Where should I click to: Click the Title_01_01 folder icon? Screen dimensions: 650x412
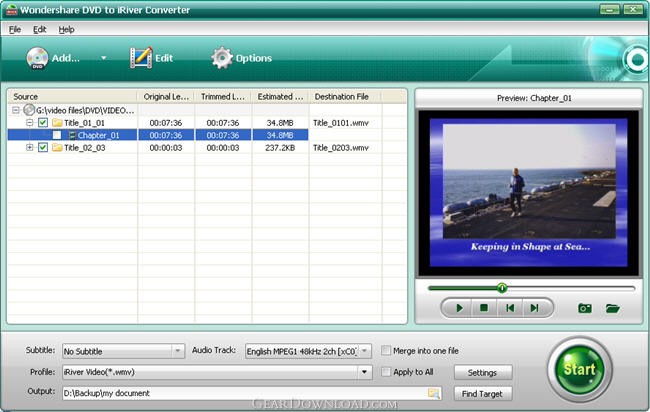(57, 123)
